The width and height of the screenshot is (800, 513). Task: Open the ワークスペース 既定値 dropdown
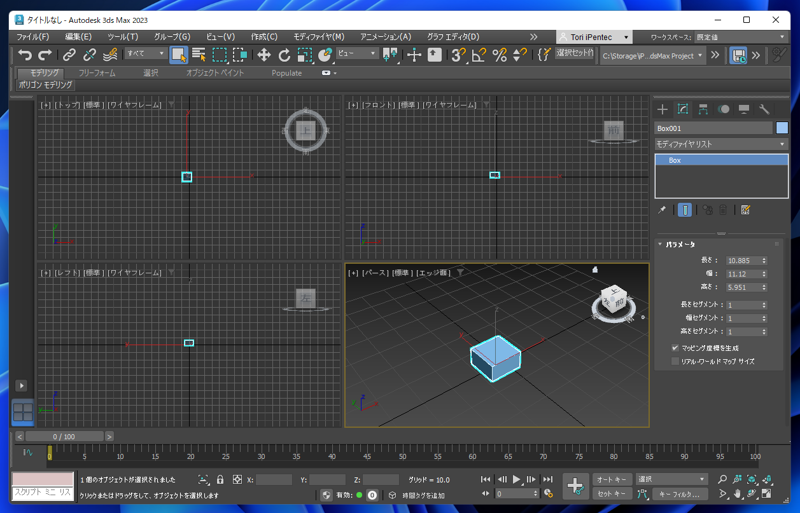pyautogui.click(x=740, y=37)
